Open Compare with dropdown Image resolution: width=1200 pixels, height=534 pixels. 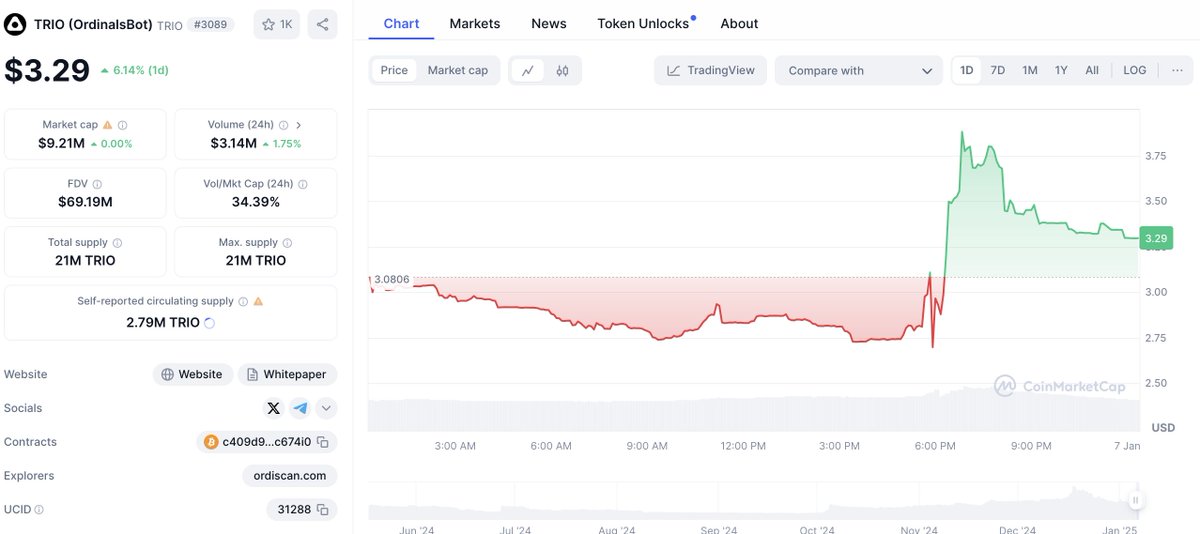point(858,70)
